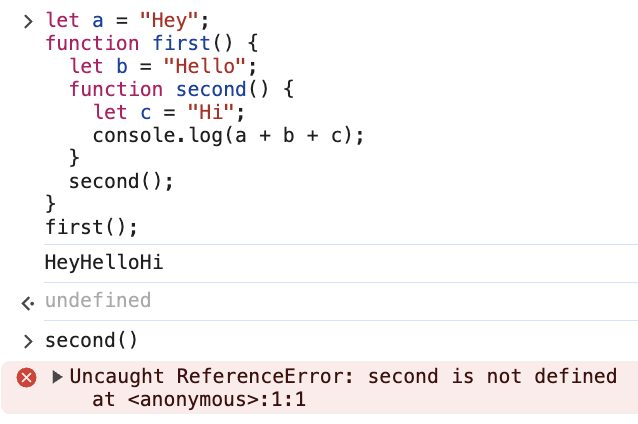Click the prompt chevron before "let a"
The width and height of the screenshot is (638, 424).
(x=28, y=20)
